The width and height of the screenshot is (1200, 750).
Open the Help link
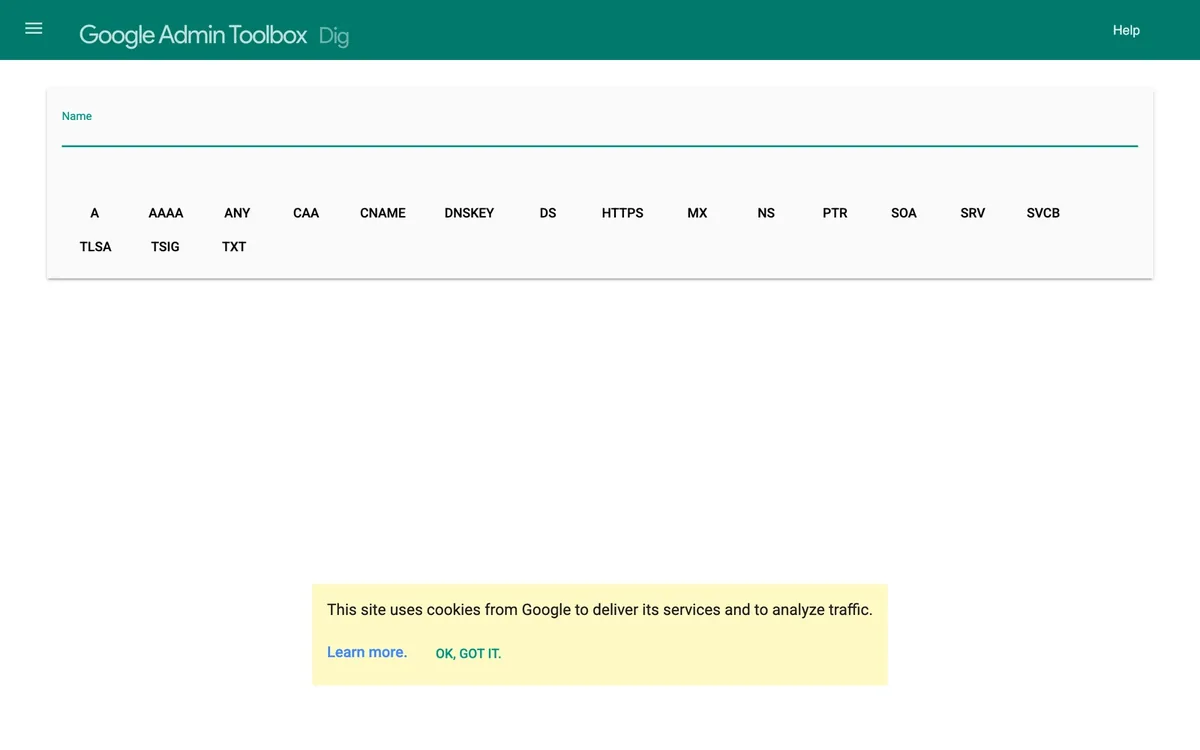tap(1126, 30)
